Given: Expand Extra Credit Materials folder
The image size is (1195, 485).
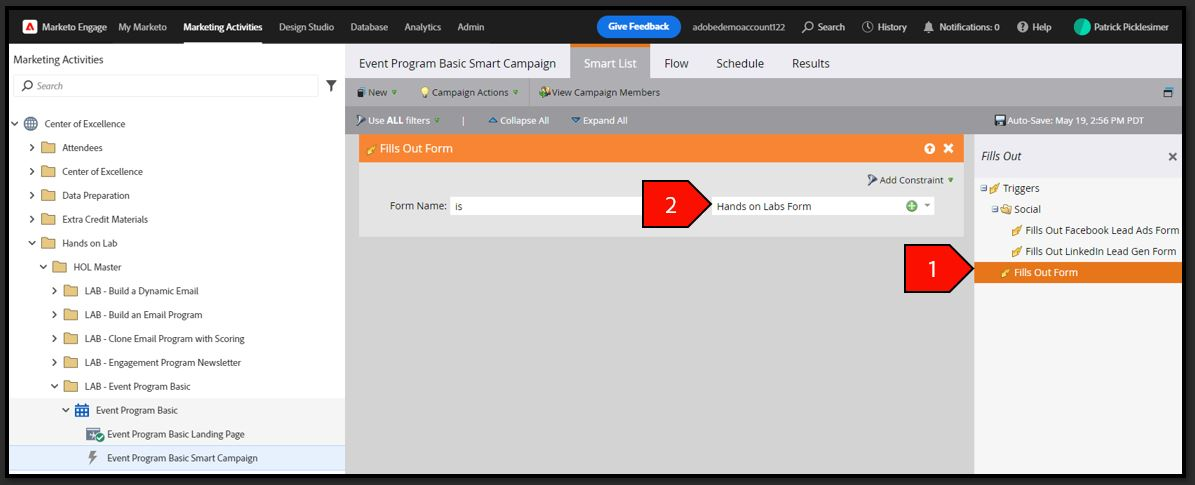Looking at the screenshot, I should (31, 219).
